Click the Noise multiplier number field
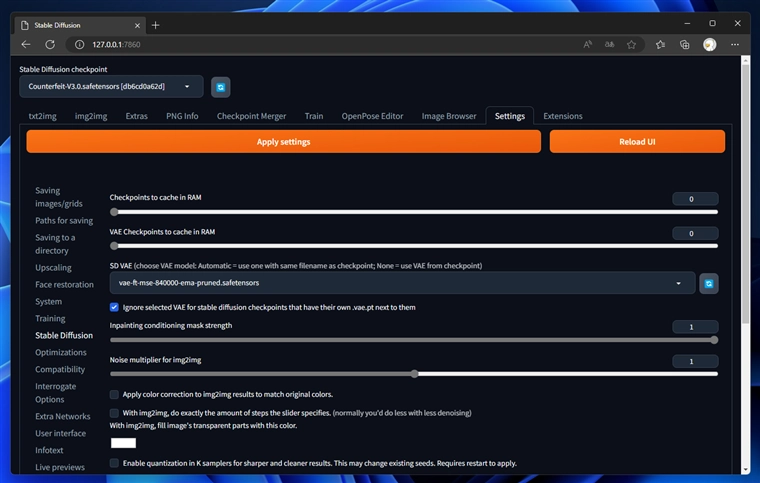 tap(695, 361)
